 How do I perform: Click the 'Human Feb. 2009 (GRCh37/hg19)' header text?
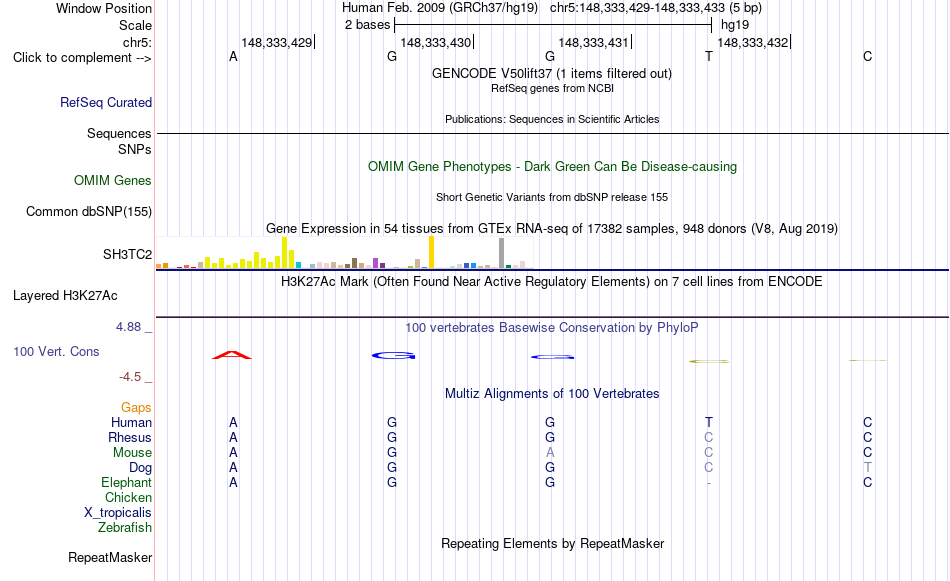(440, 8)
